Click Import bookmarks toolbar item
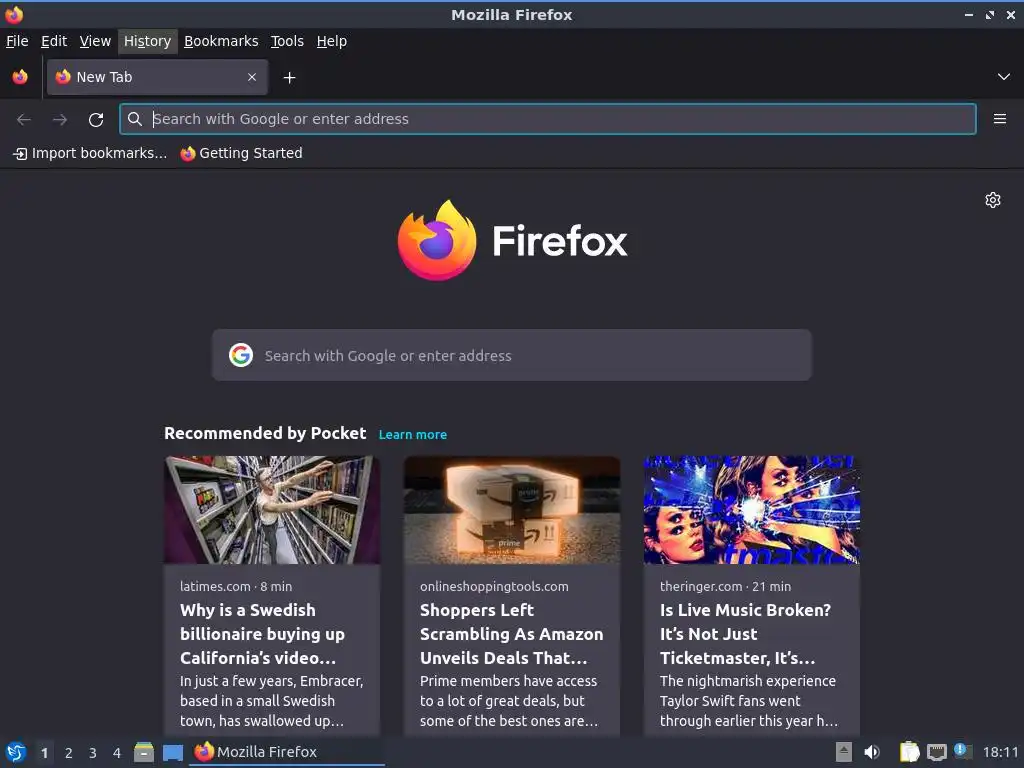Screen dimensions: 1024x768 90,153
